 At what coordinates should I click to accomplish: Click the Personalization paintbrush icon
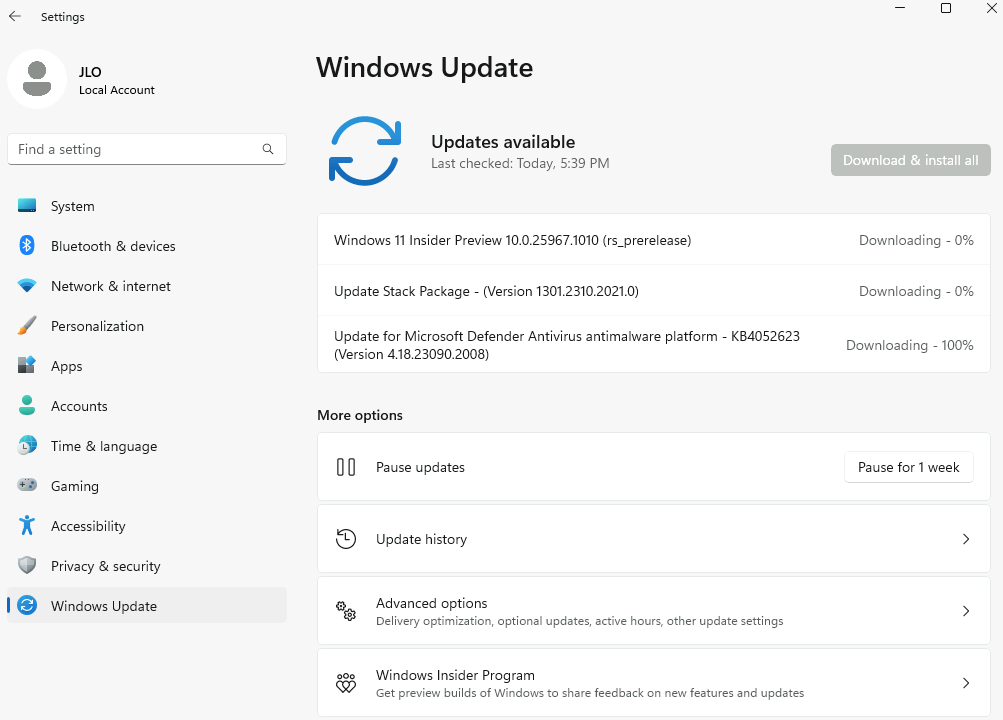pos(27,325)
